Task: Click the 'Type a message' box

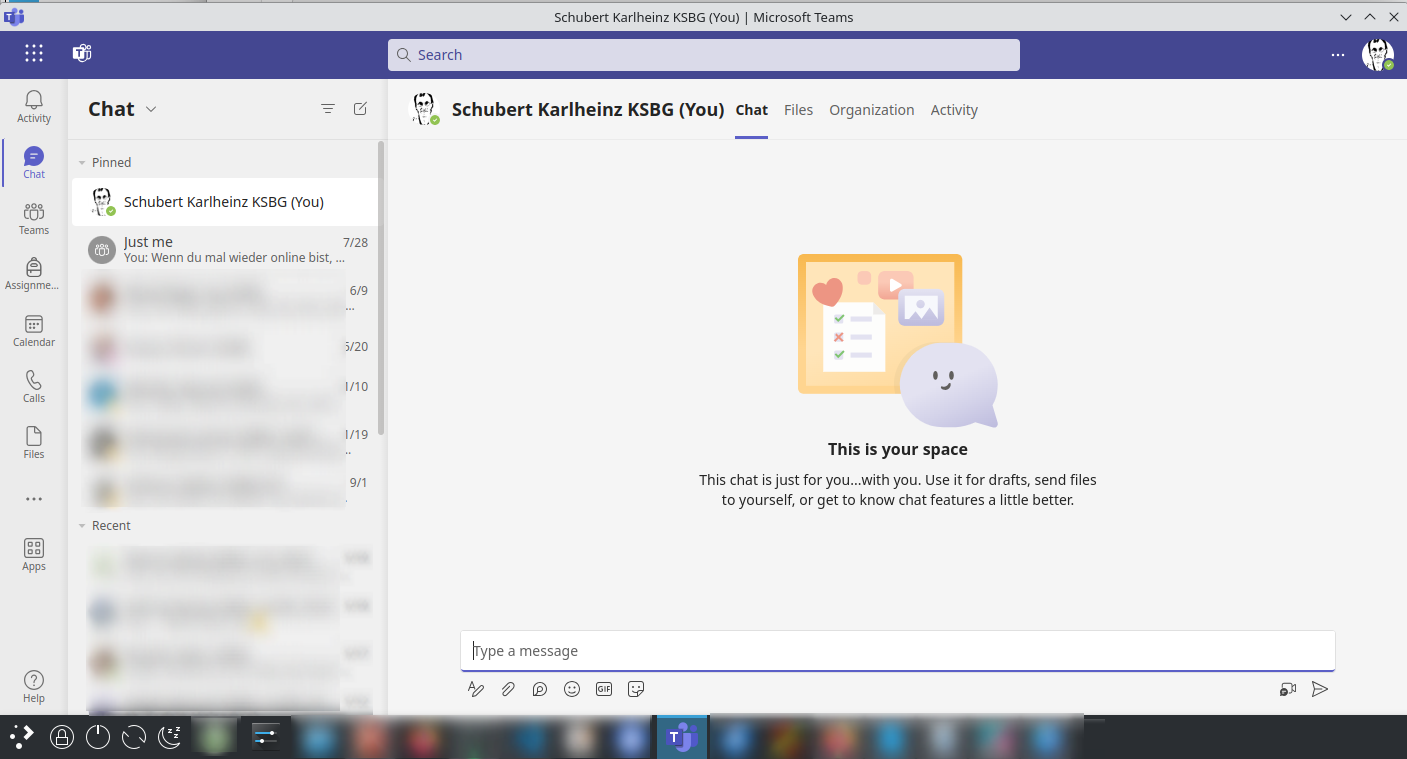Action: 897,651
